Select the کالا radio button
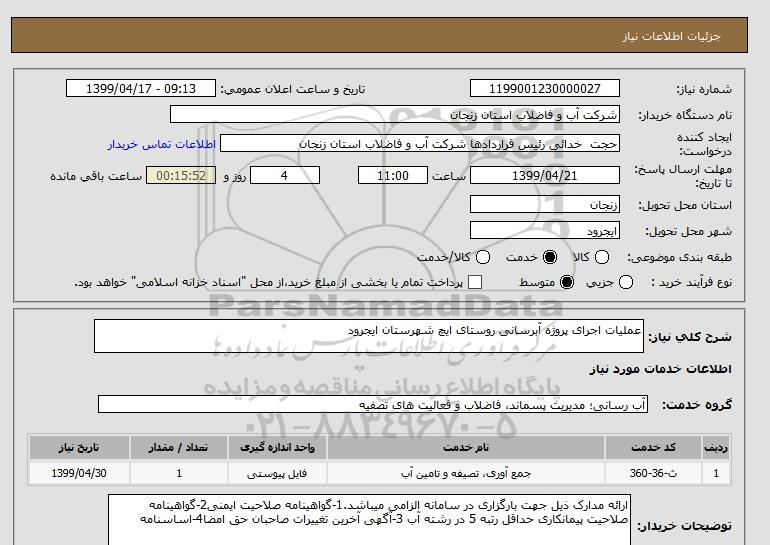The width and height of the screenshot is (770, 545). pos(602,257)
